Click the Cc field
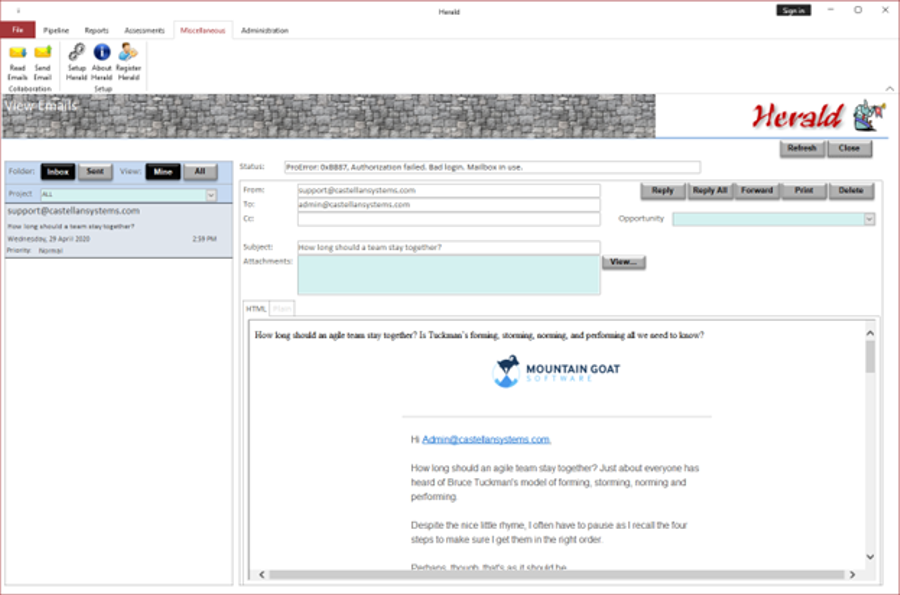900x595 pixels. [449, 219]
